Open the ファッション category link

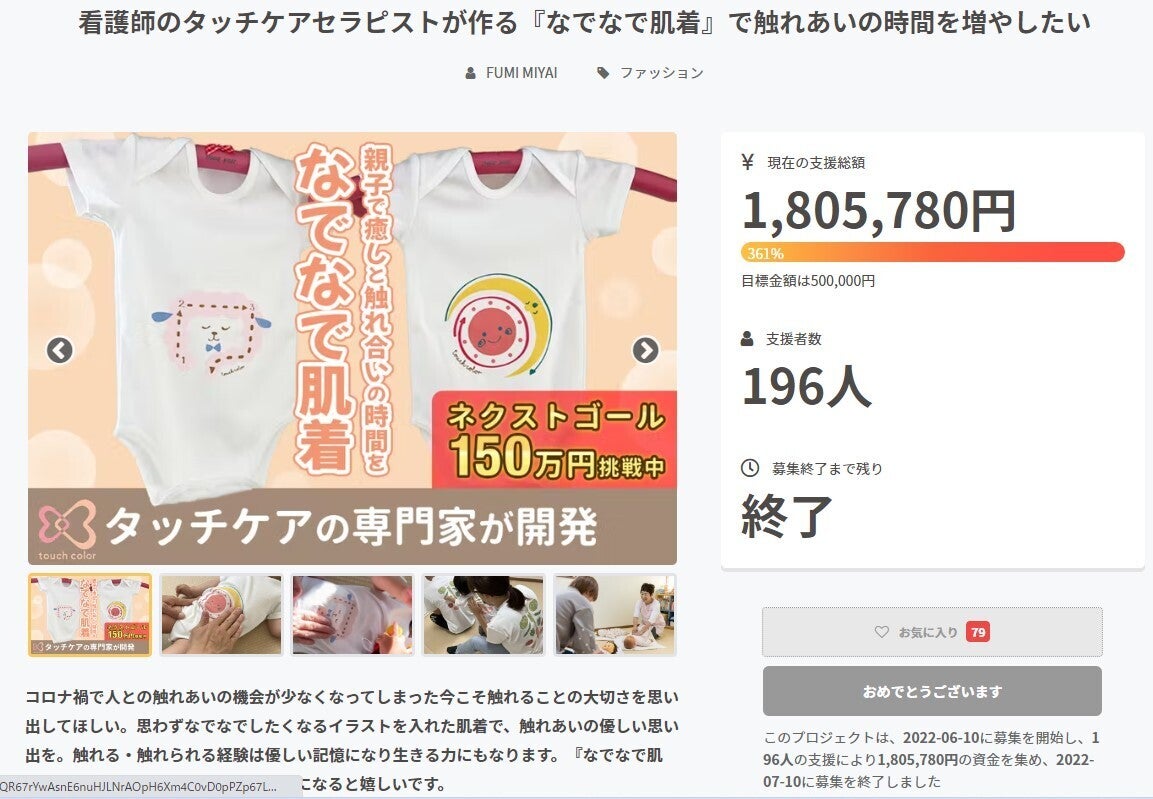tap(661, 73)
